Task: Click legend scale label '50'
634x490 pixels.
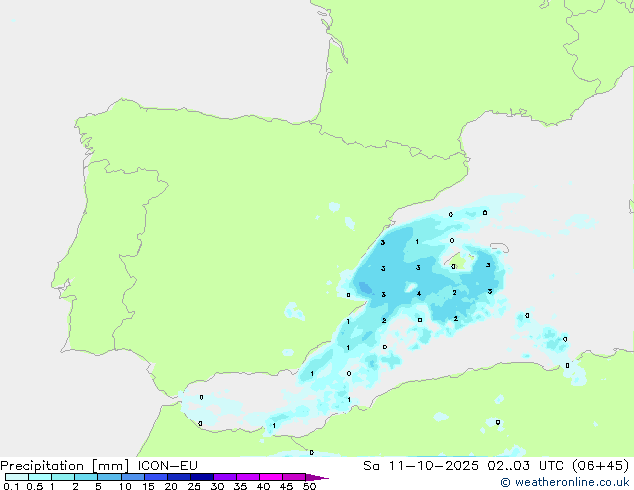Action: pos(309,486)
